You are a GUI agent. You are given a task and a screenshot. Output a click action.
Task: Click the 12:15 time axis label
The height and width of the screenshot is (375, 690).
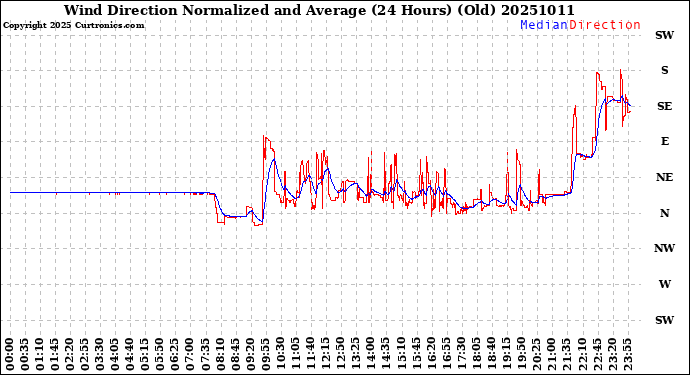pos(325,354)
